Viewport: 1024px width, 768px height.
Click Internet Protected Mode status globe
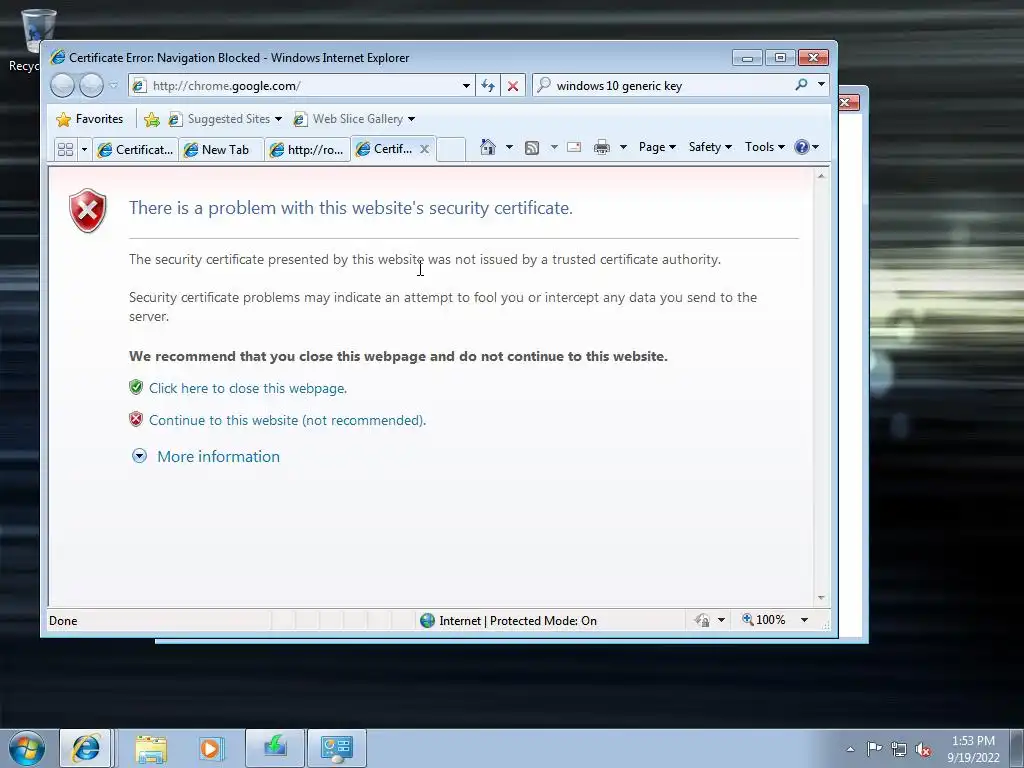tap(428, 620)
